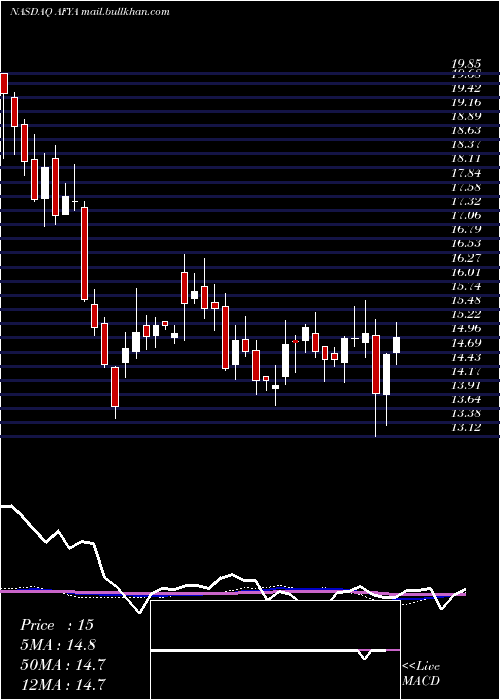
Task: Select the 13.64 price axis label
Action: [467, 399]
